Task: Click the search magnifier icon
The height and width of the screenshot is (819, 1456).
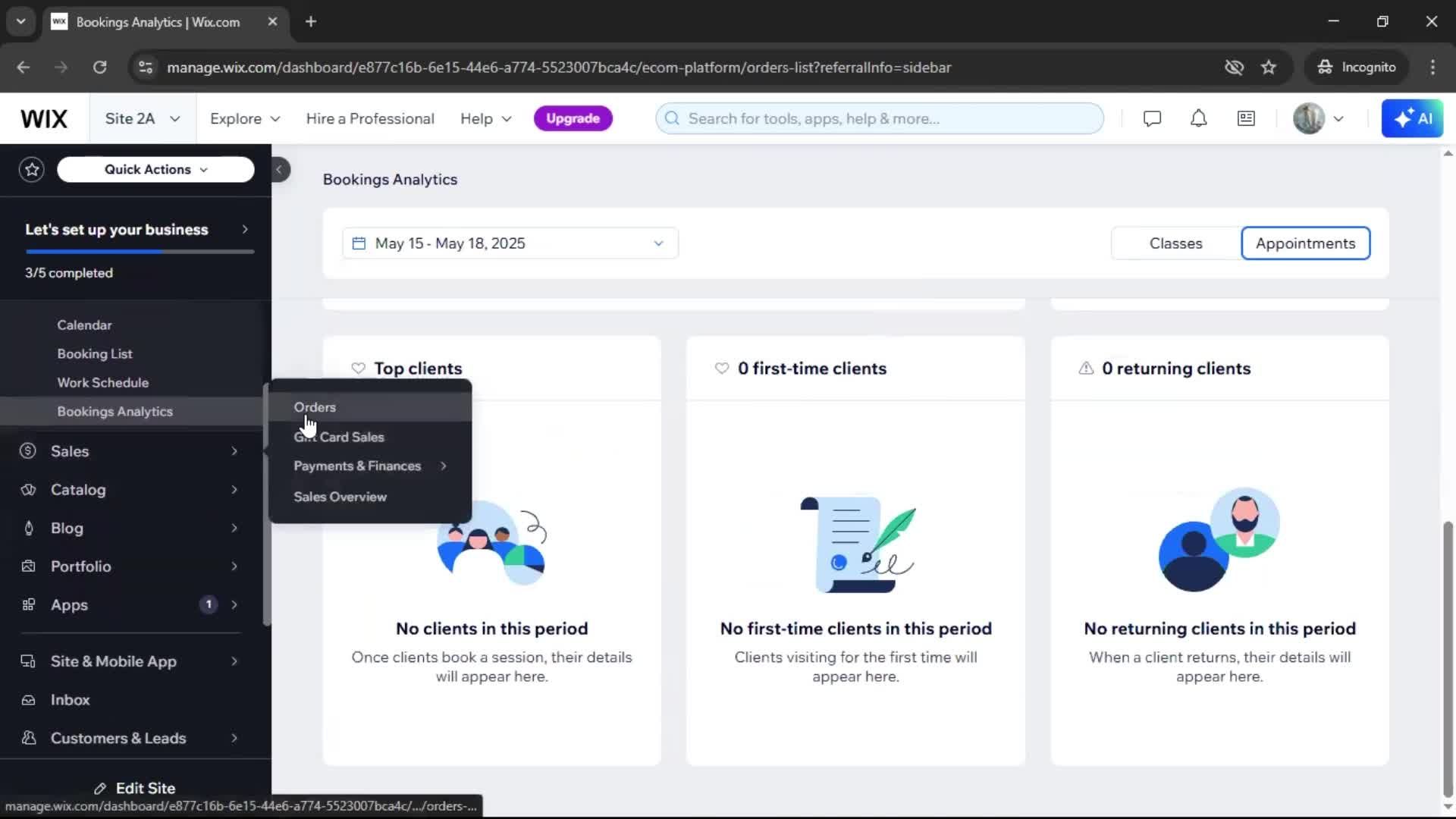Action: click(672, 119)
